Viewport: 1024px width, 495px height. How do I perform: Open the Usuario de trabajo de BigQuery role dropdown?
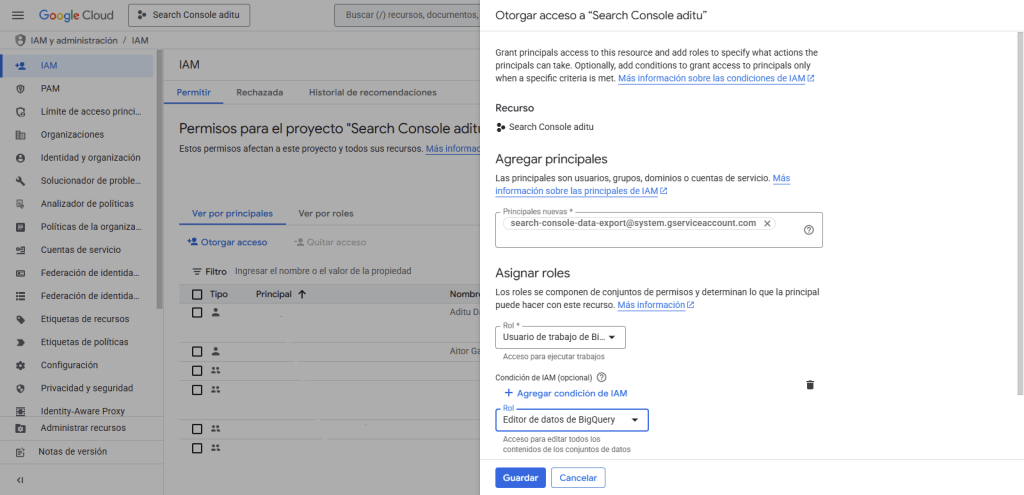[x=560, y=338]
